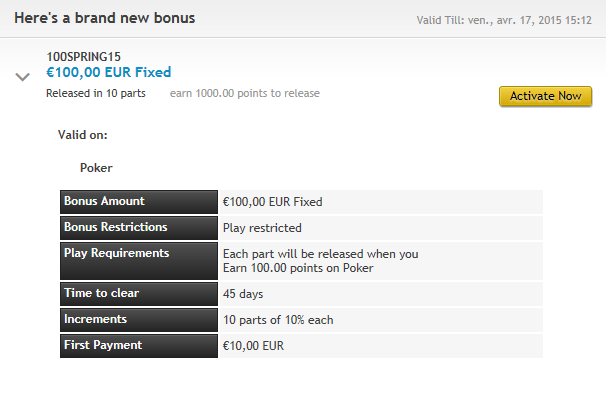
Task: Click the 'Here's a brand new bonus' header
Action: click(x=105, y=18)
